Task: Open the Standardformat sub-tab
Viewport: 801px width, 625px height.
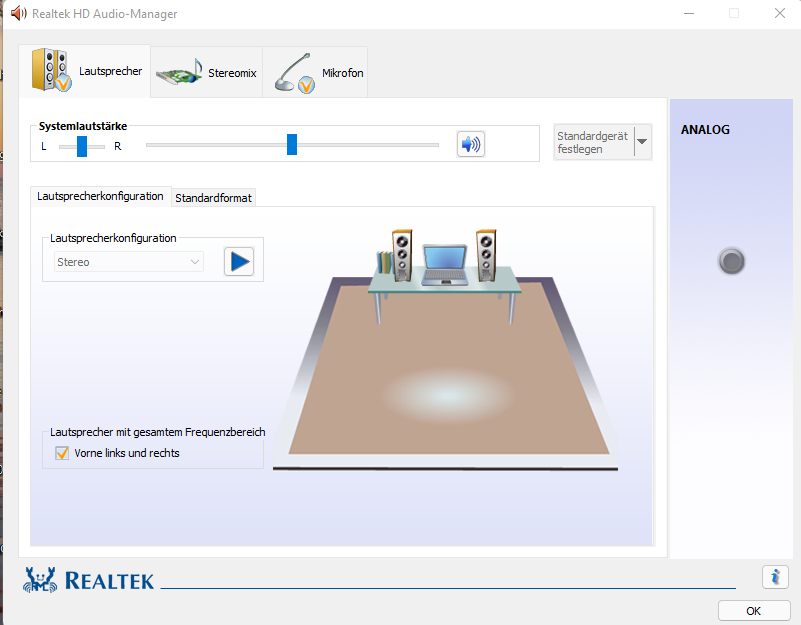Action: click(x=214, y=198)
